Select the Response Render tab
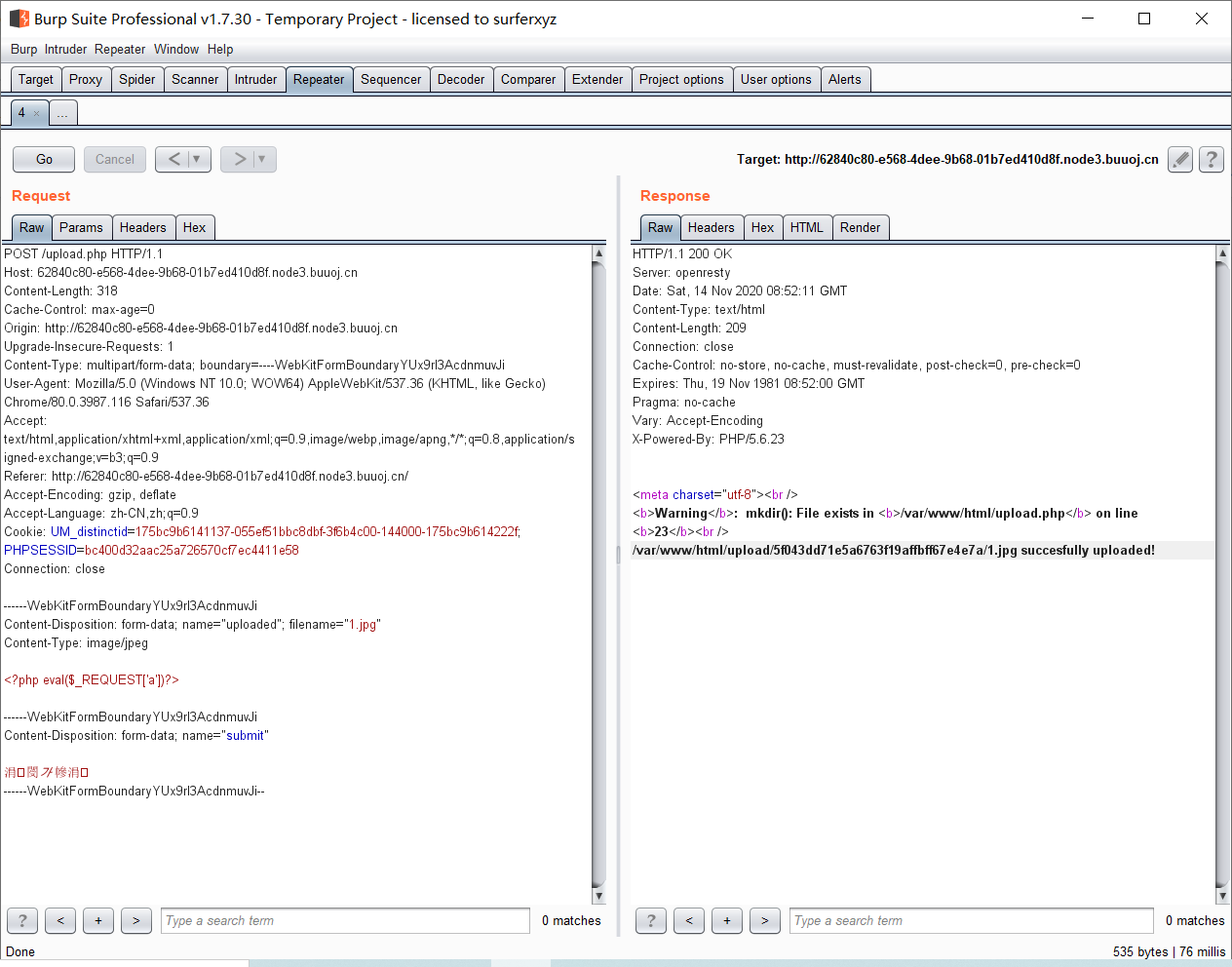Image resolution: width=1232 pixels, height=967 pixels. click(861, 227)
